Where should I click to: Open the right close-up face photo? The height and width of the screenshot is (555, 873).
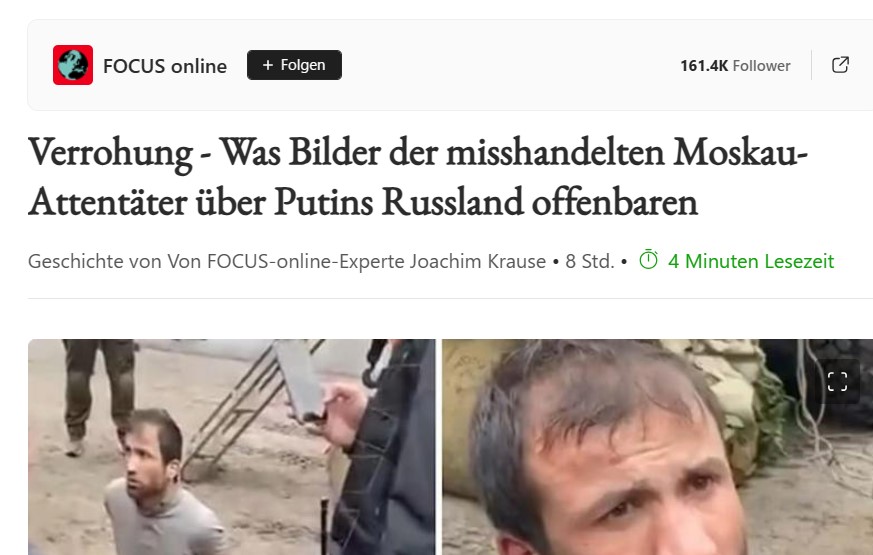658,447
